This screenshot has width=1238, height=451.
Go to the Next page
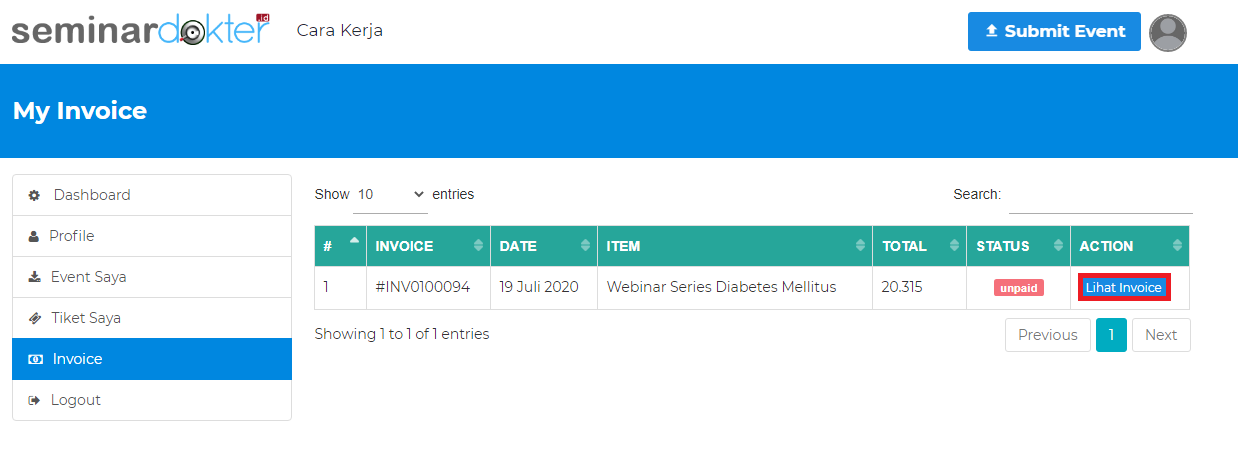coord(1161,335)
